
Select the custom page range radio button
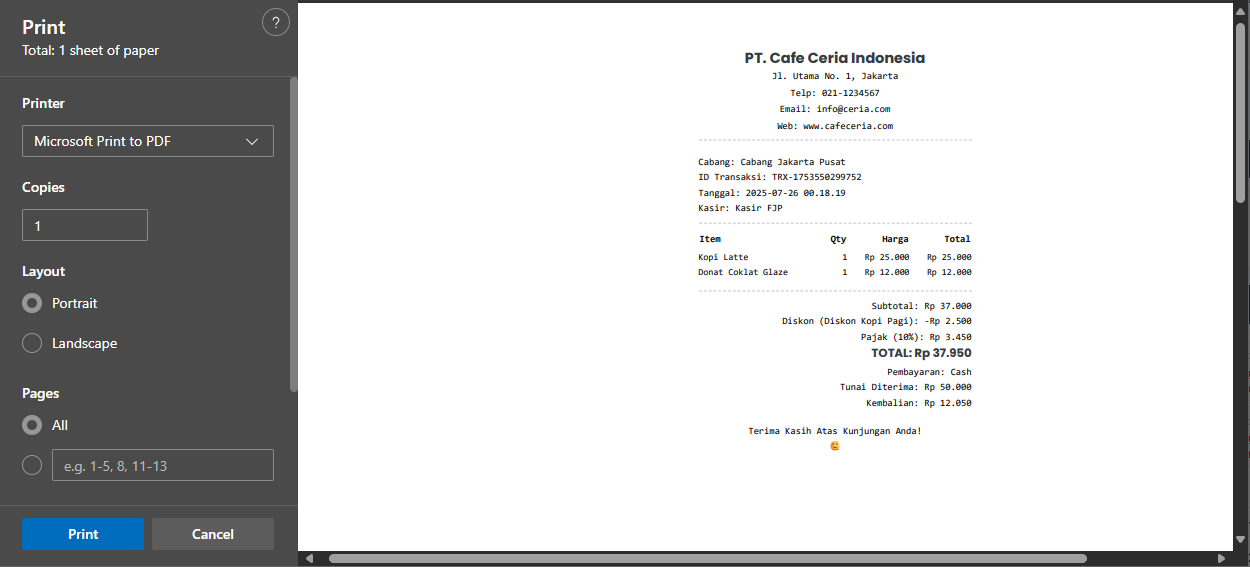tap(32, 465)
